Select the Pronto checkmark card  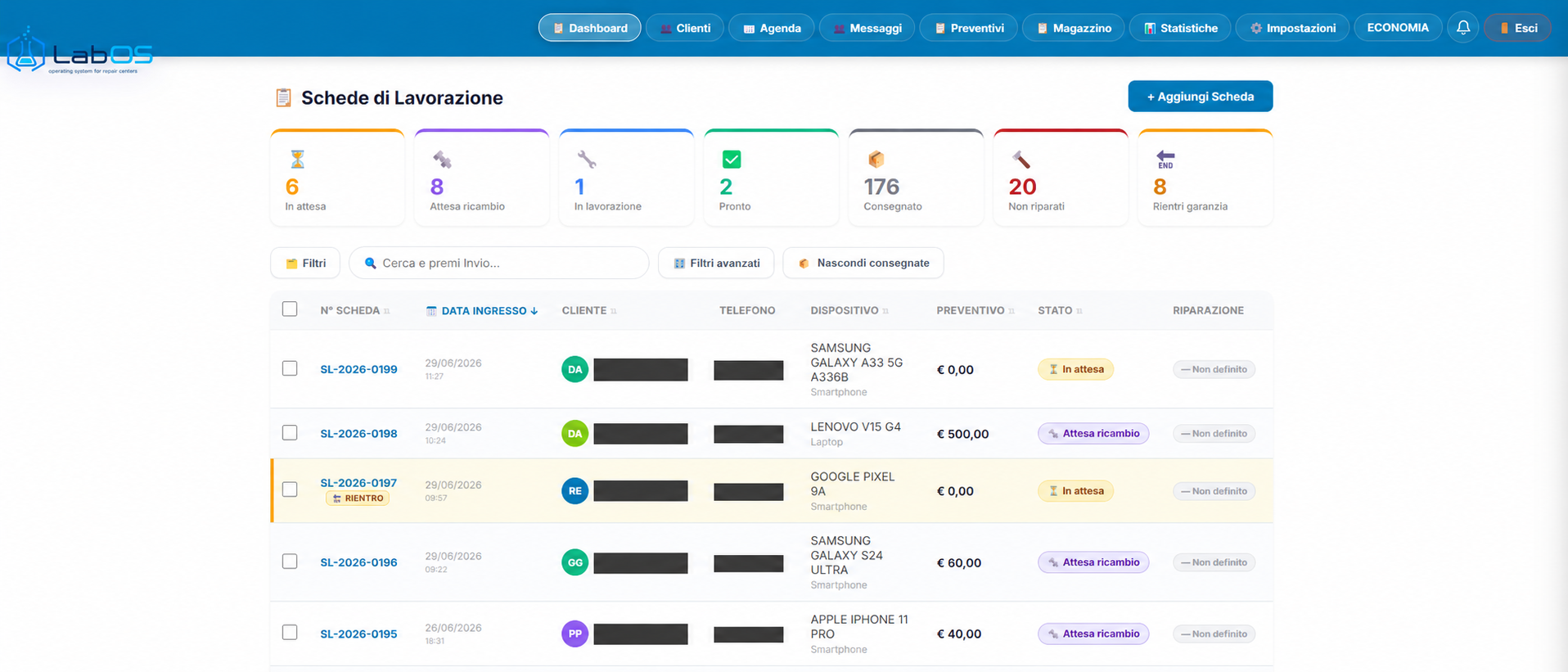tap(772, 178)
